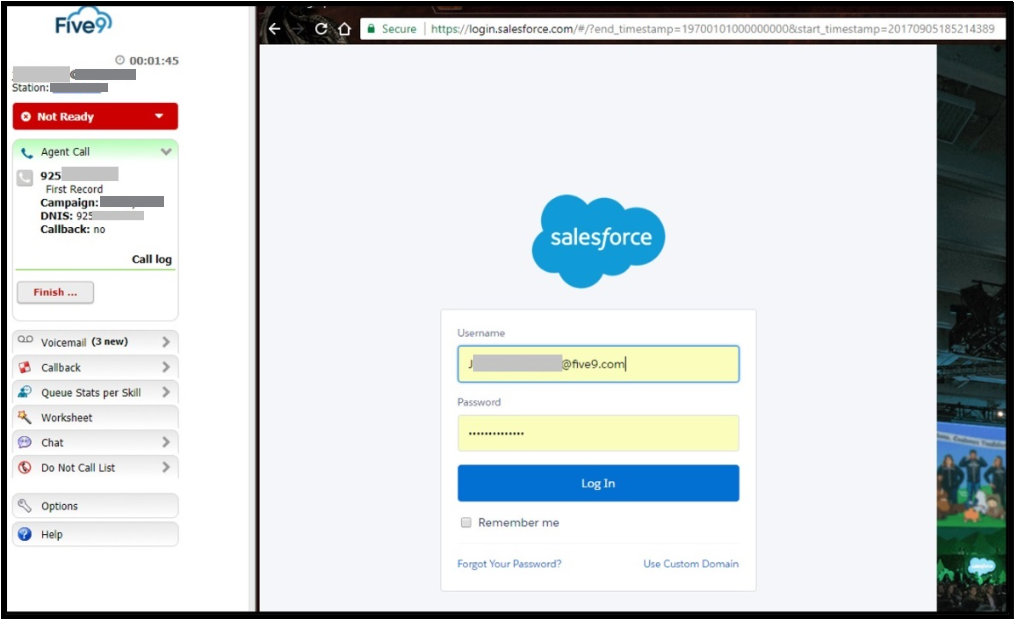The height and width of the screenshot is (619, 1014).
Task: Click the Username input field
Action: [x=598, y=364]
